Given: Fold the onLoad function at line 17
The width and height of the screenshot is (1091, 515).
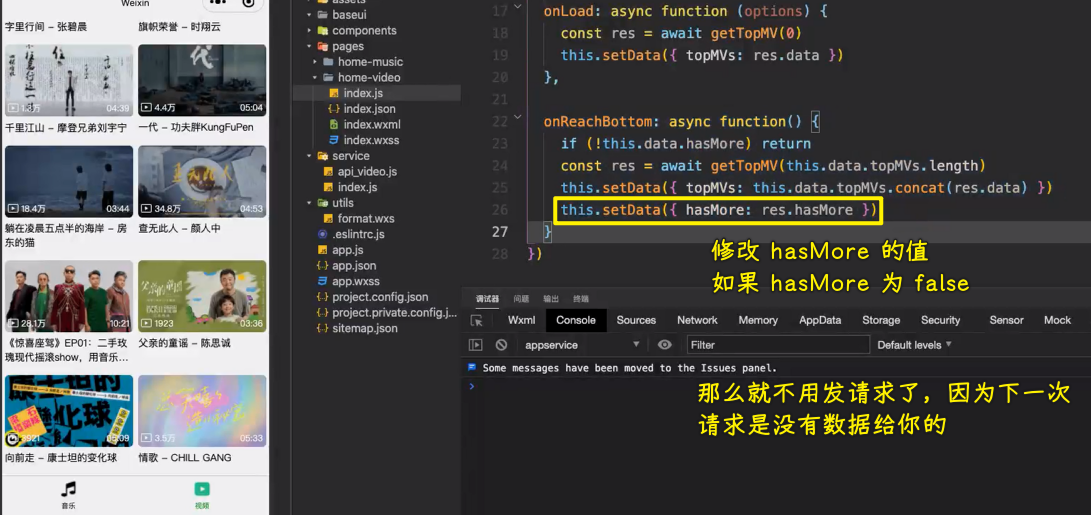Looking at the screenshot, I should tap(517, 8).
